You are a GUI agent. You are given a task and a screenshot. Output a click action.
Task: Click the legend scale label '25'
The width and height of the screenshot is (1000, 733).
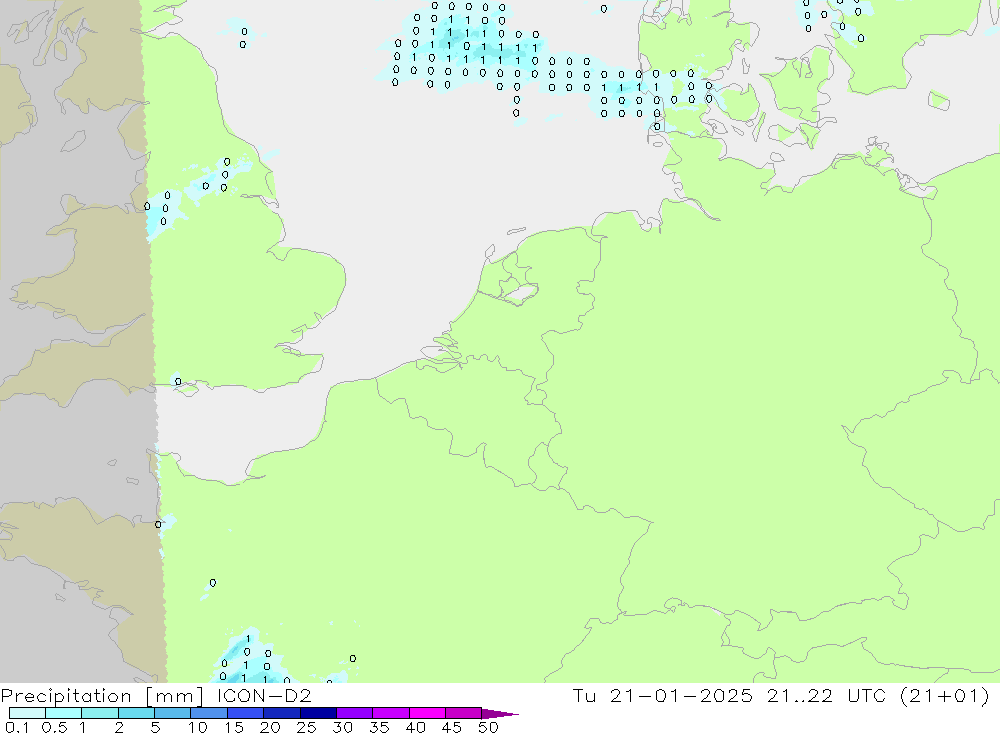tap(306, 727)
